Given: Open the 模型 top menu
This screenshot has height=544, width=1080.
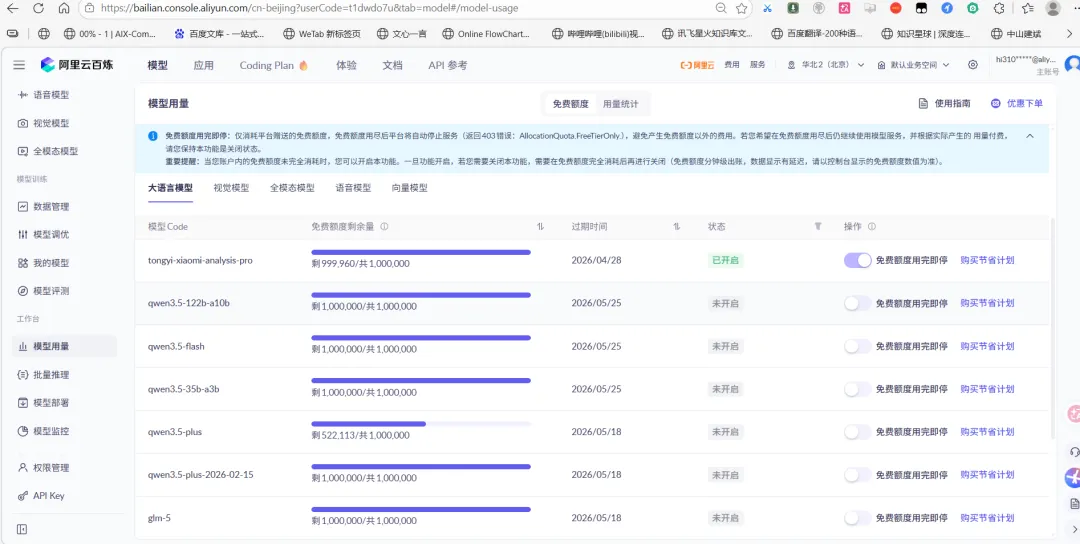Looking at the screenshot, I should click(x=158, y=65).
